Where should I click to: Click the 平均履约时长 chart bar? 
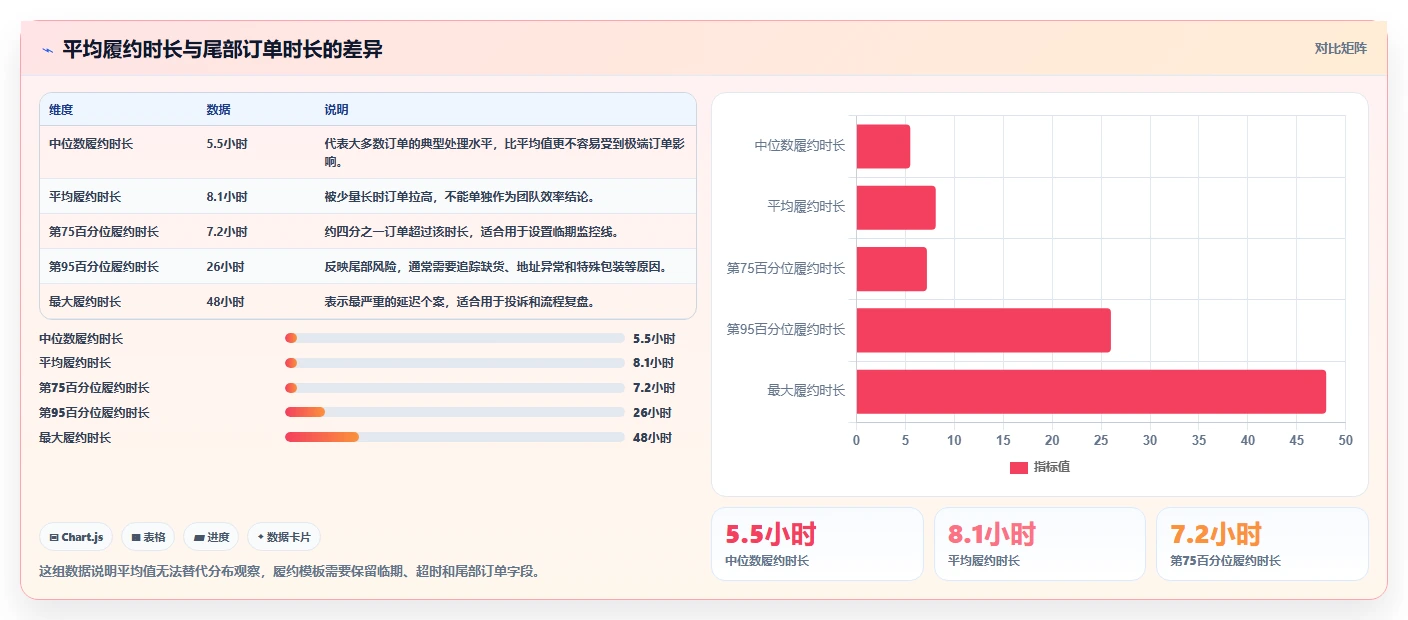click(896, 207)
